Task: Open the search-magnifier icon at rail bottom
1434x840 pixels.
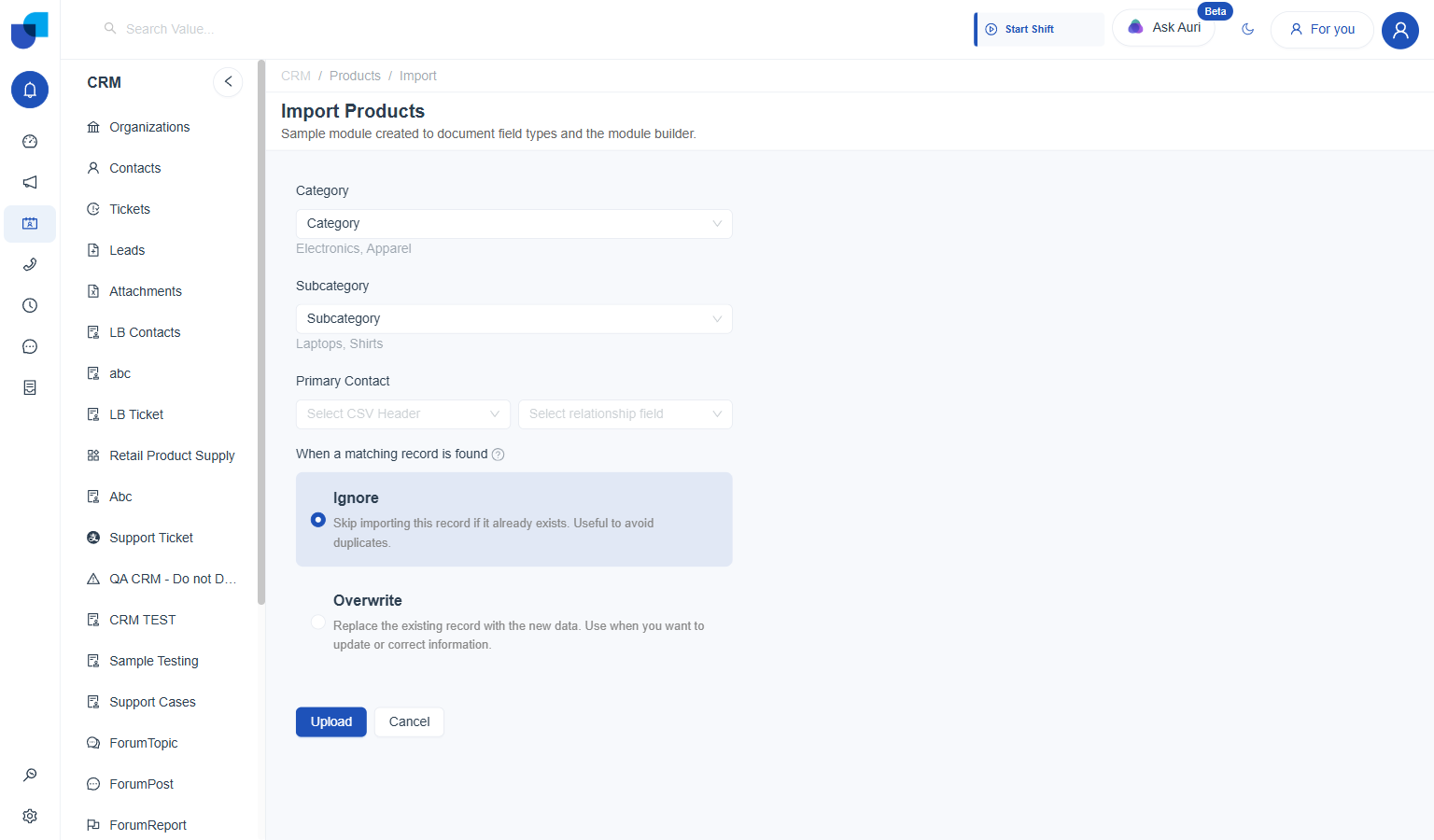Action: (30, 775)
